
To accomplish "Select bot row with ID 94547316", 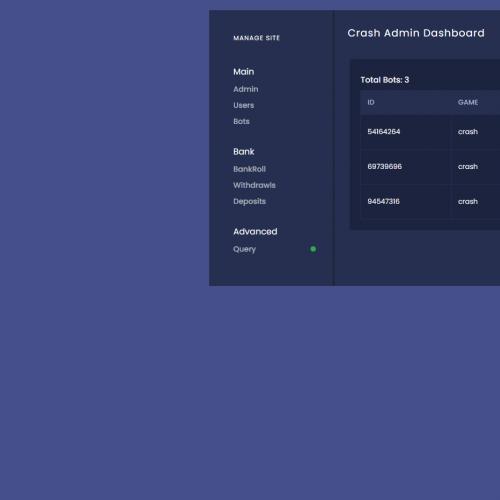I will (430, 202).
